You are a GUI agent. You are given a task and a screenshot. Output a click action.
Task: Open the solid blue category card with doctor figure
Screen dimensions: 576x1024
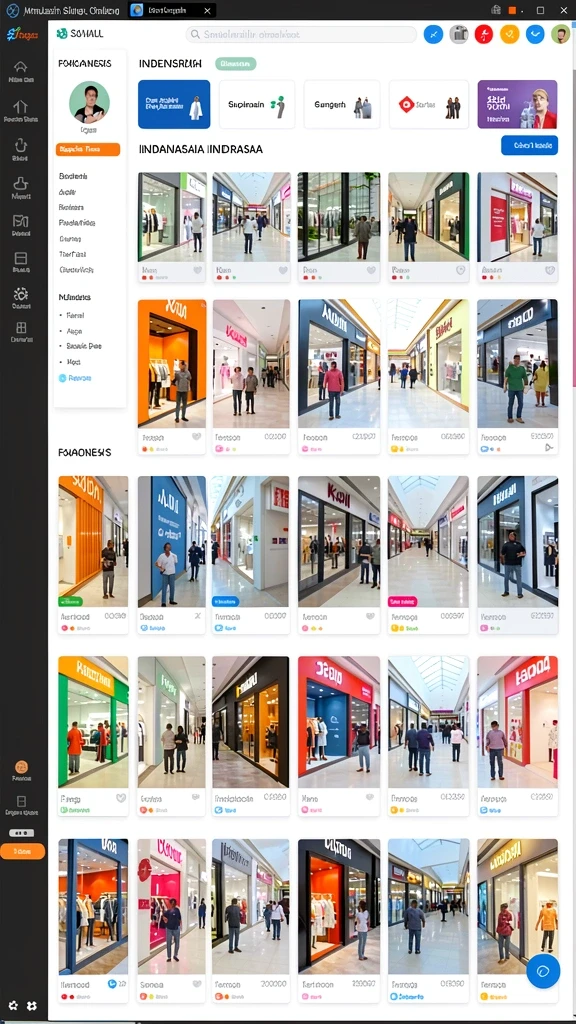coord(174,104)
